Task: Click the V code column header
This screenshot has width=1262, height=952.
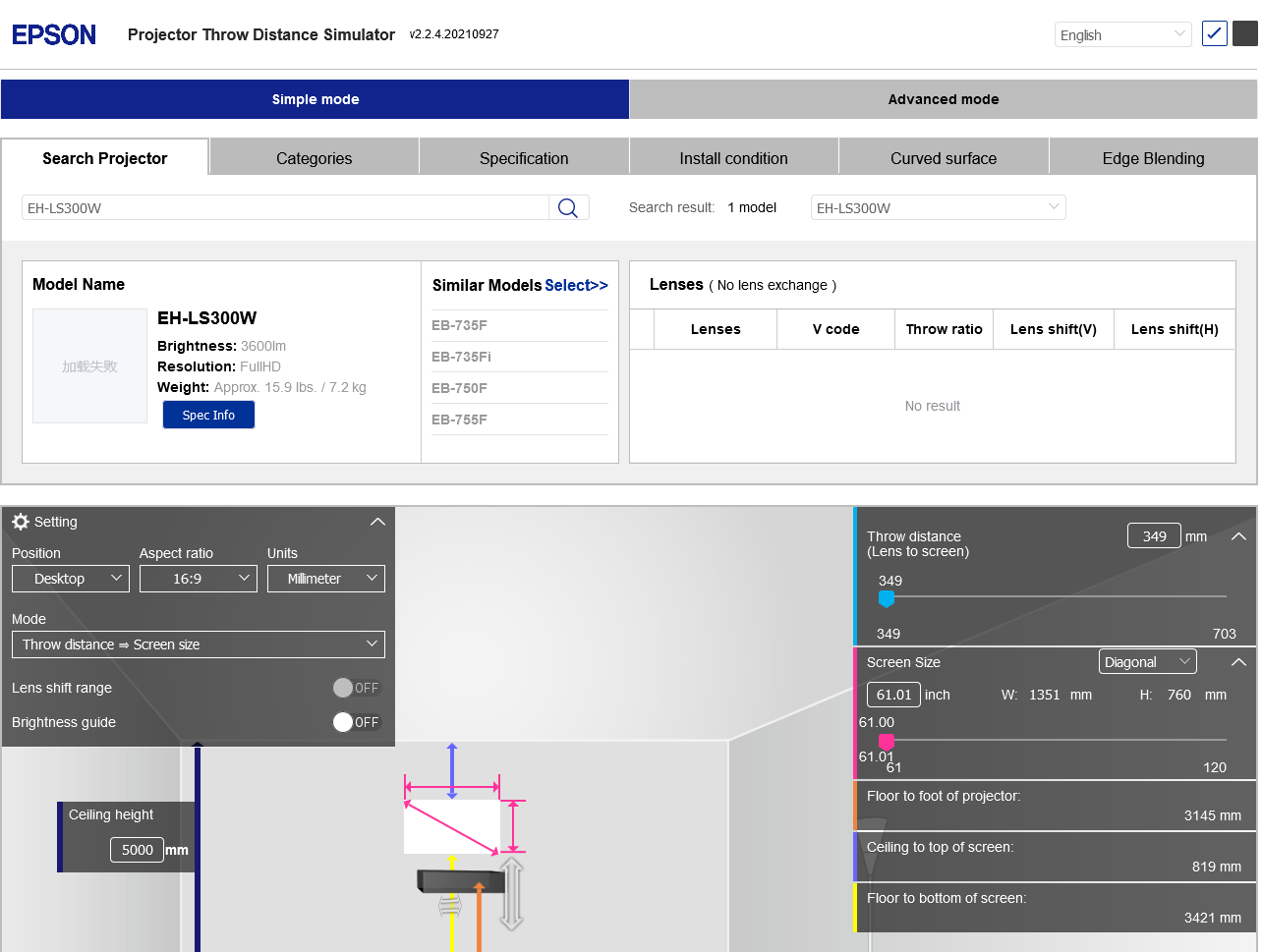Action: pyautogui.click(x=836, y=329)
